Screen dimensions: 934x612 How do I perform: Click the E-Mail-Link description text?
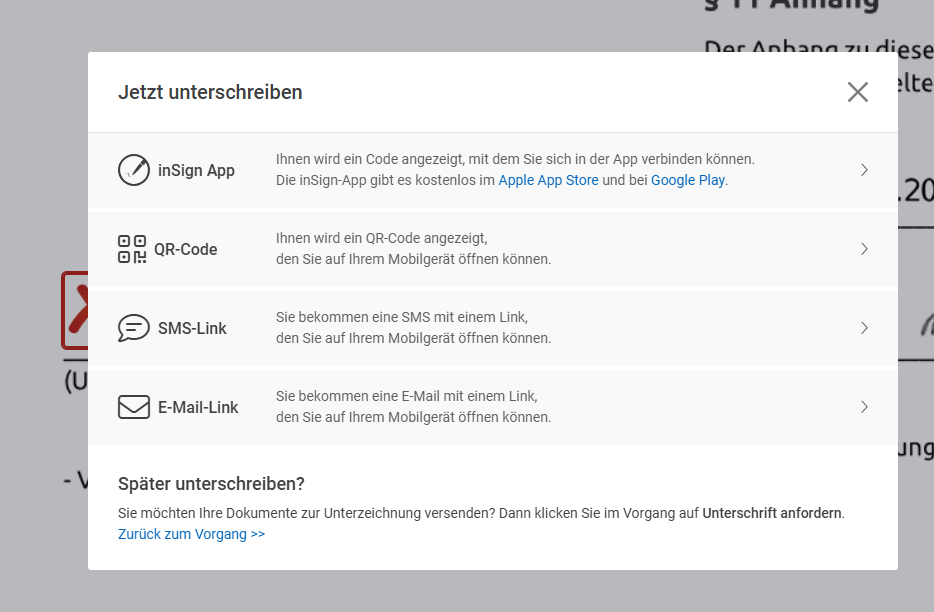413,407
